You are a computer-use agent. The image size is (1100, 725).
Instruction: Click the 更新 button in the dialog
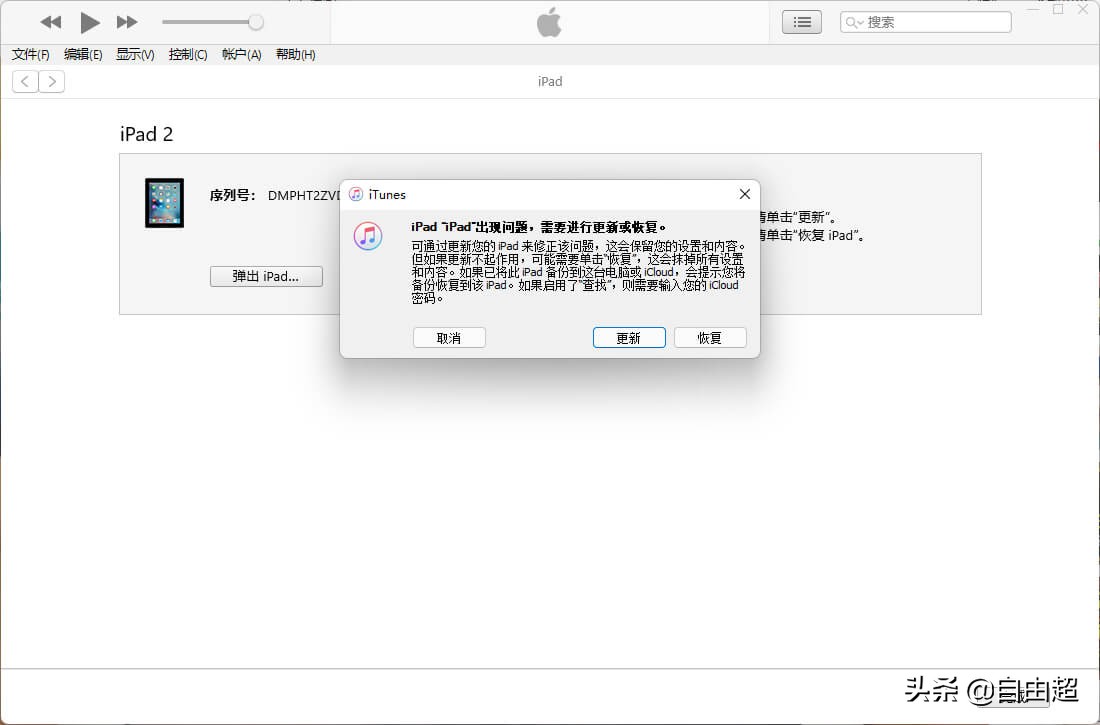coord(628,337)
